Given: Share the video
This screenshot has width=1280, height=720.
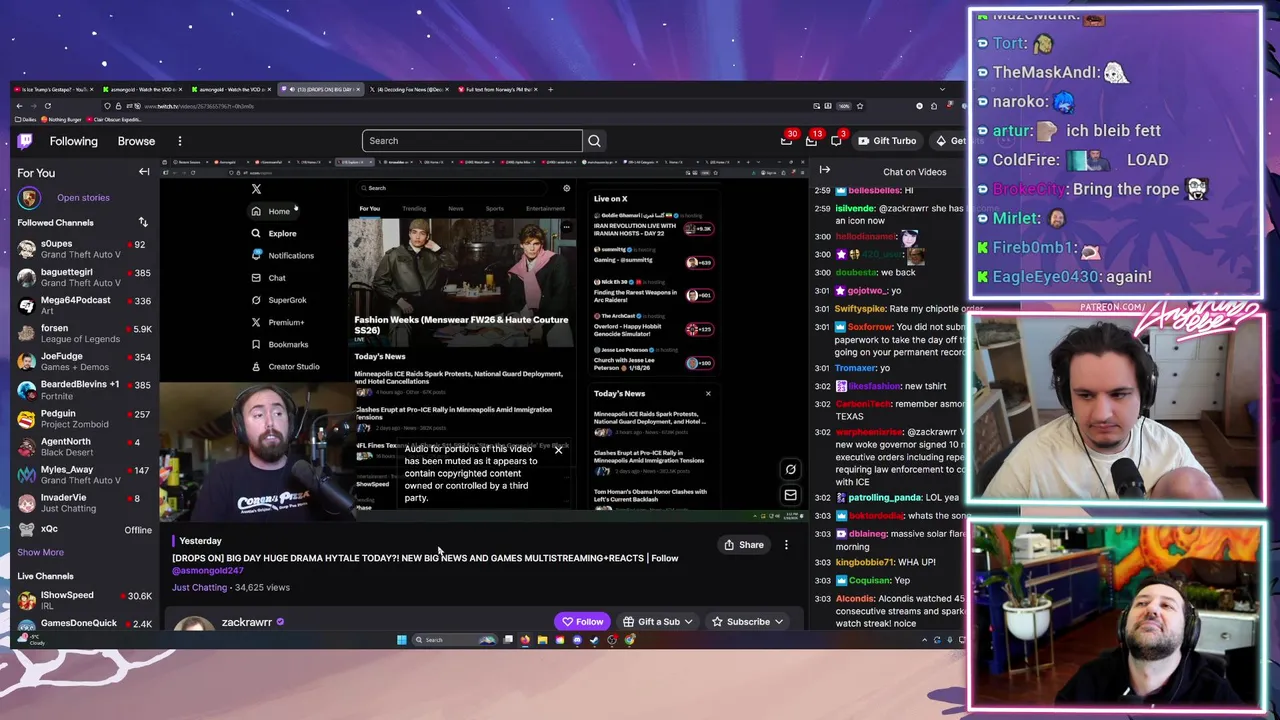Looking at the screenshot, I should 744,545.
